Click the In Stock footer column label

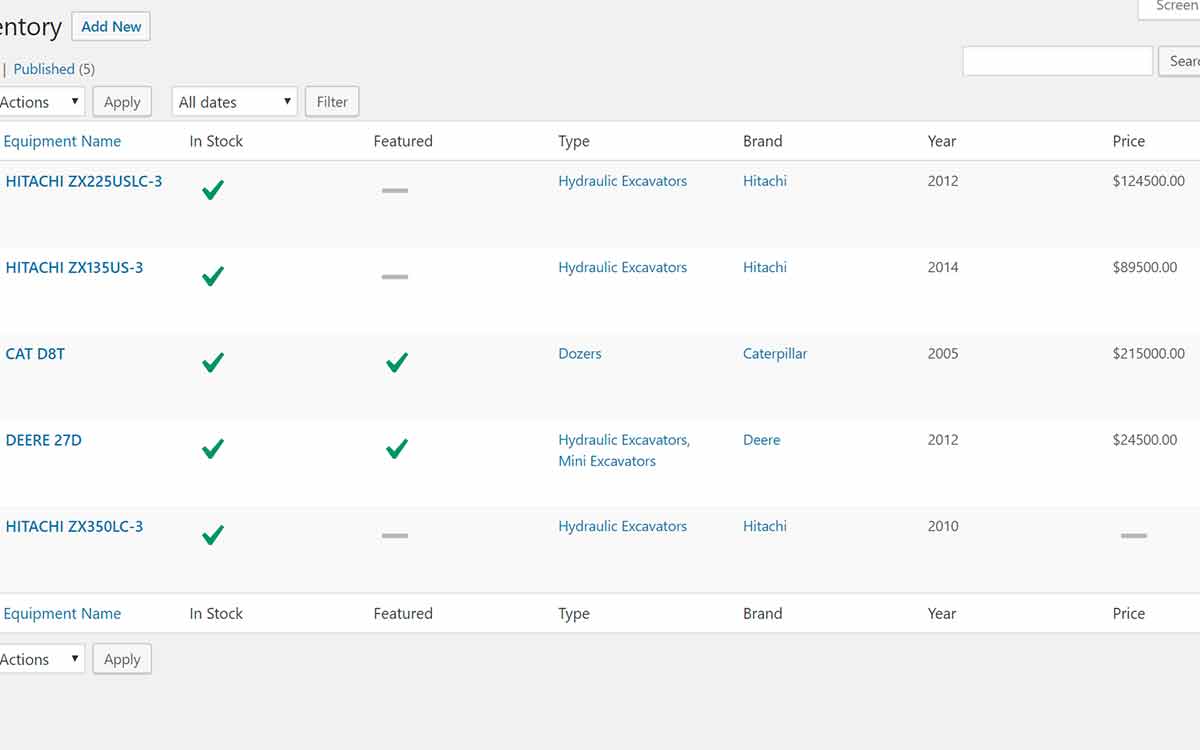click(216, 614)
